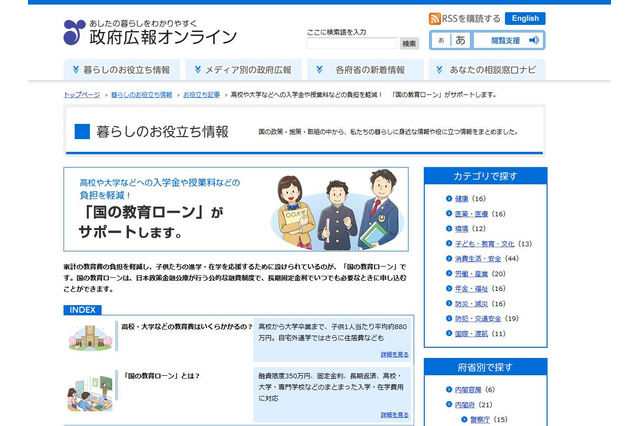Click the blue square beside 暮らしのお役立ち情報 heading
Image resolution: width=640 pixels, height=426 pixels.
[x=82, y=131]
